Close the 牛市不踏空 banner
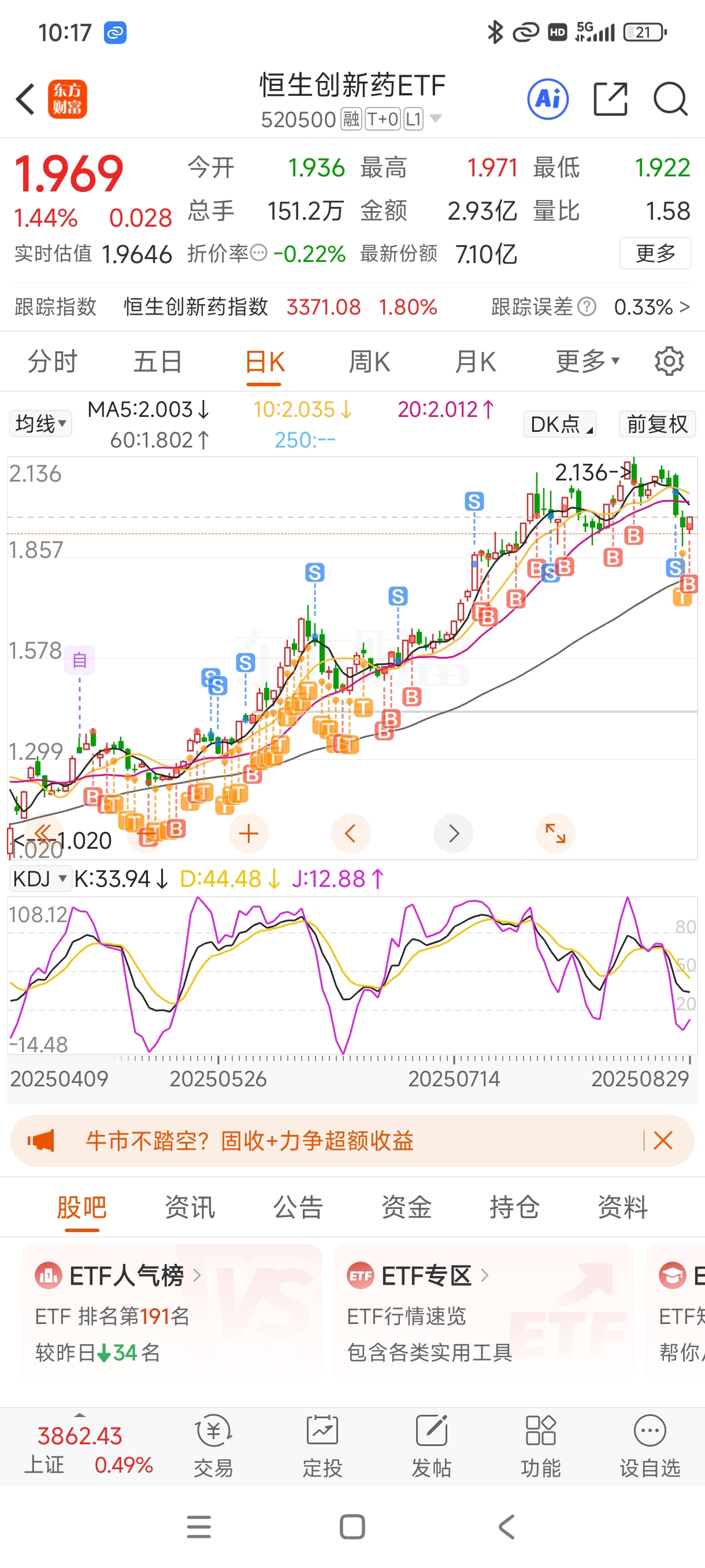Viewport: 705px width, 1568px height. coord(663,1140)
